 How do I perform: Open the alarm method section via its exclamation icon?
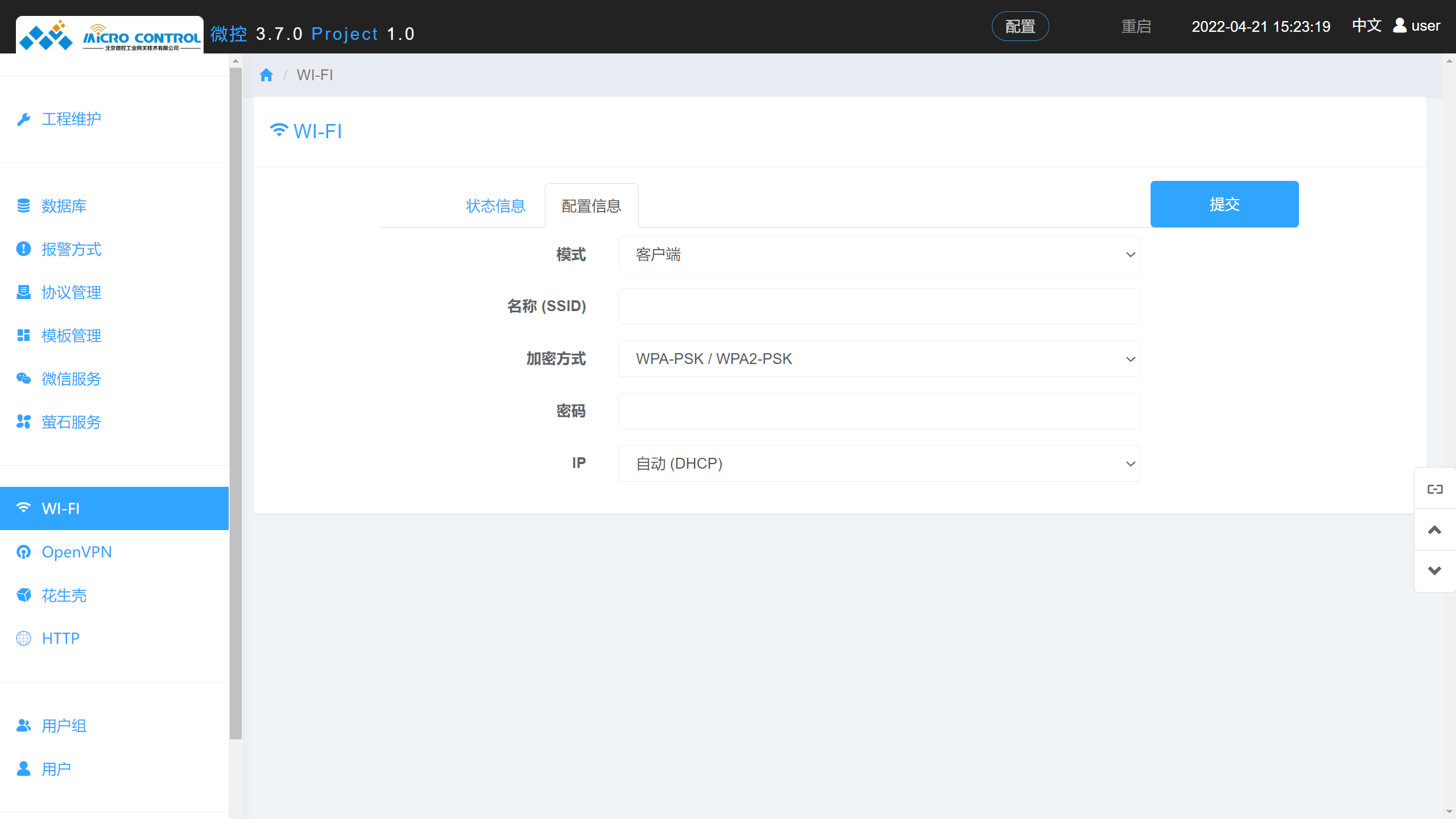pos(23,249)
